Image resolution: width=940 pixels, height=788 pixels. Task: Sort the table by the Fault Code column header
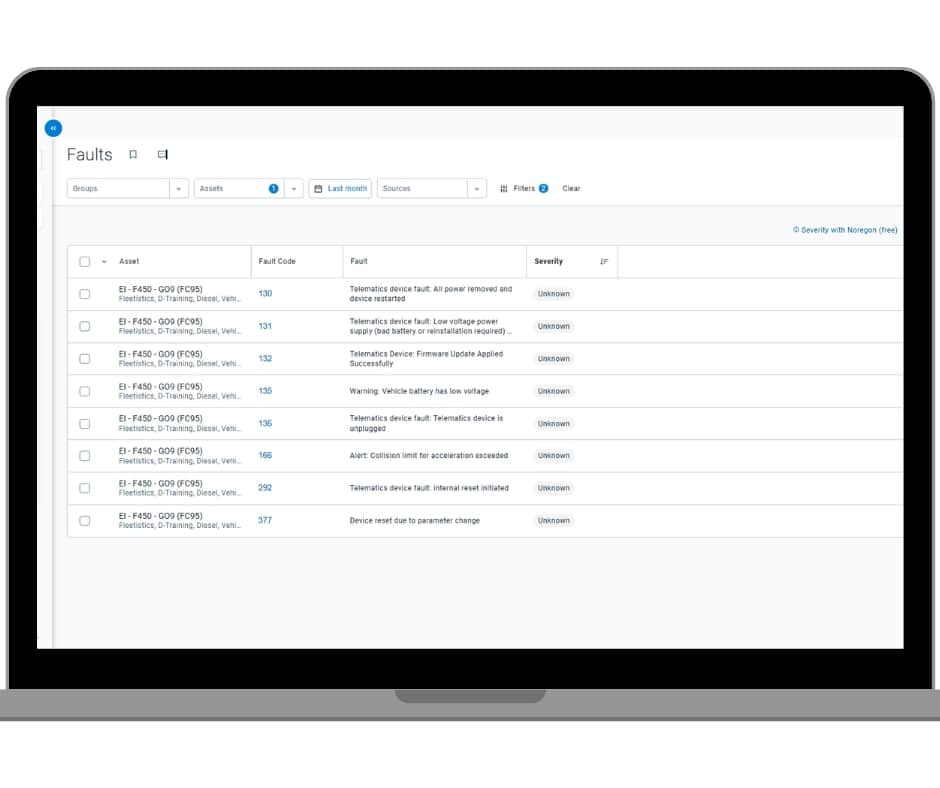(x=276, y=262)
